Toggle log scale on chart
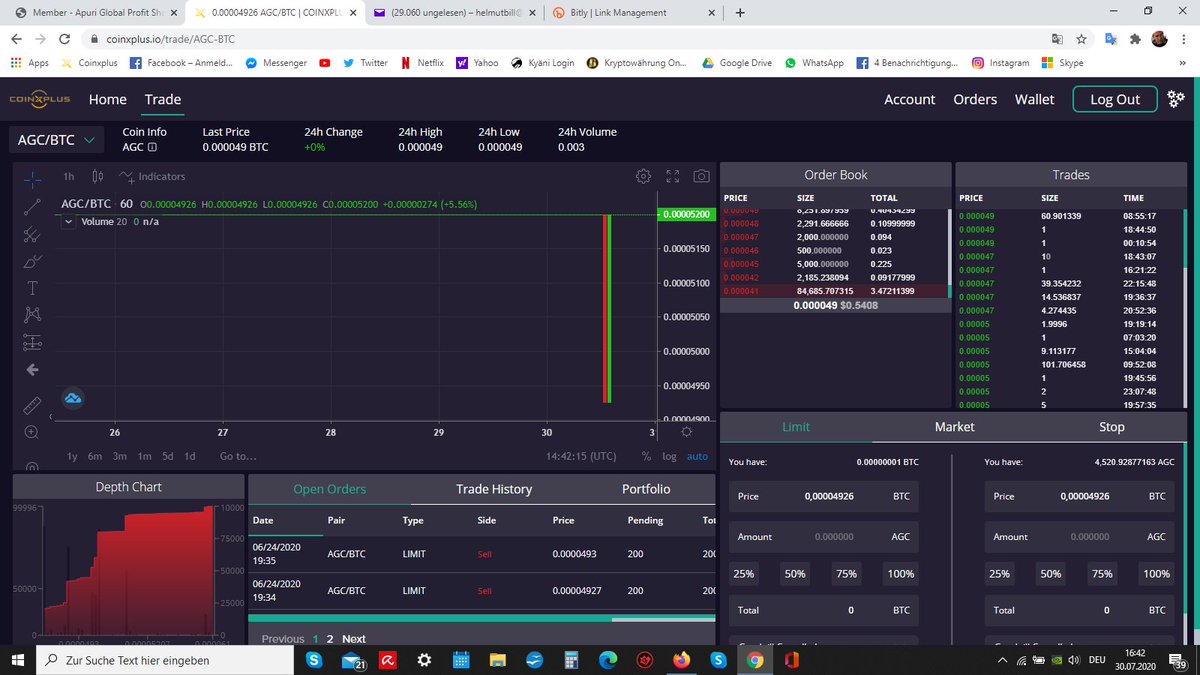1200x675 pixels. tap(669, 456)
